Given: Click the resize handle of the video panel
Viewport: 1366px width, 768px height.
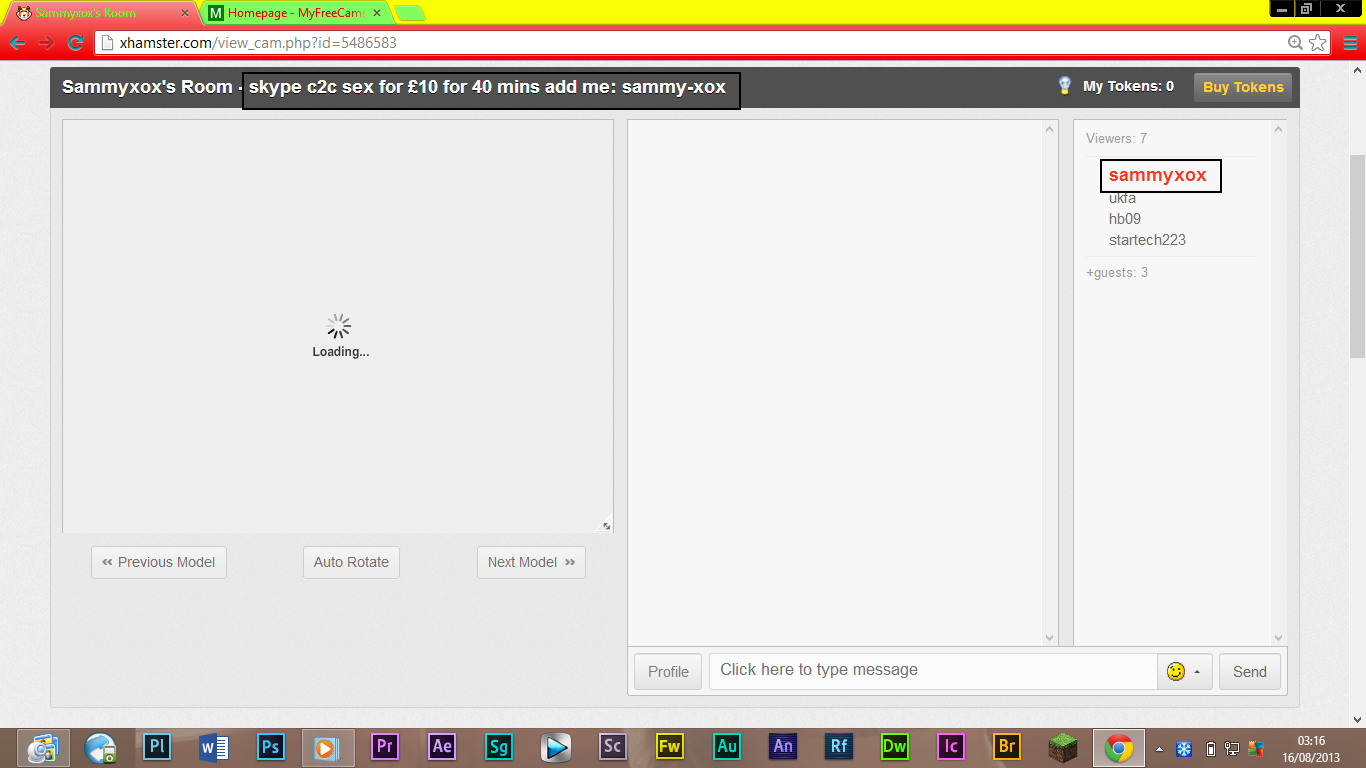Looking at the screenshot, I should tap(606, 525).
